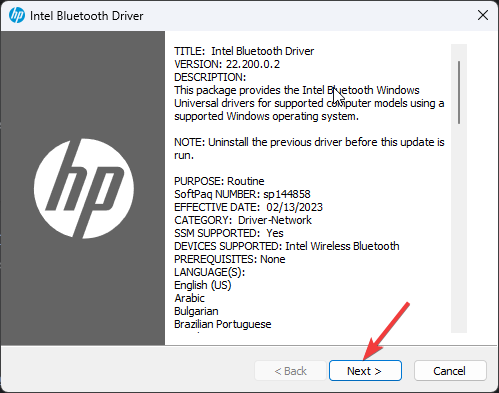Screen dimensions: 499x393
Task: Click the scrollbar thumb in description box
Action: click(459, 92)
